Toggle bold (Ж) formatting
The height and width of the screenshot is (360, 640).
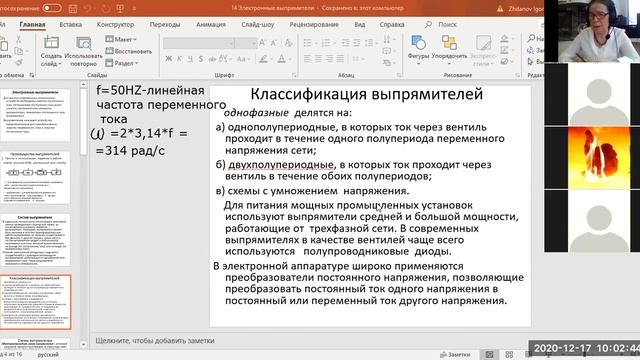tap(168, 59)
